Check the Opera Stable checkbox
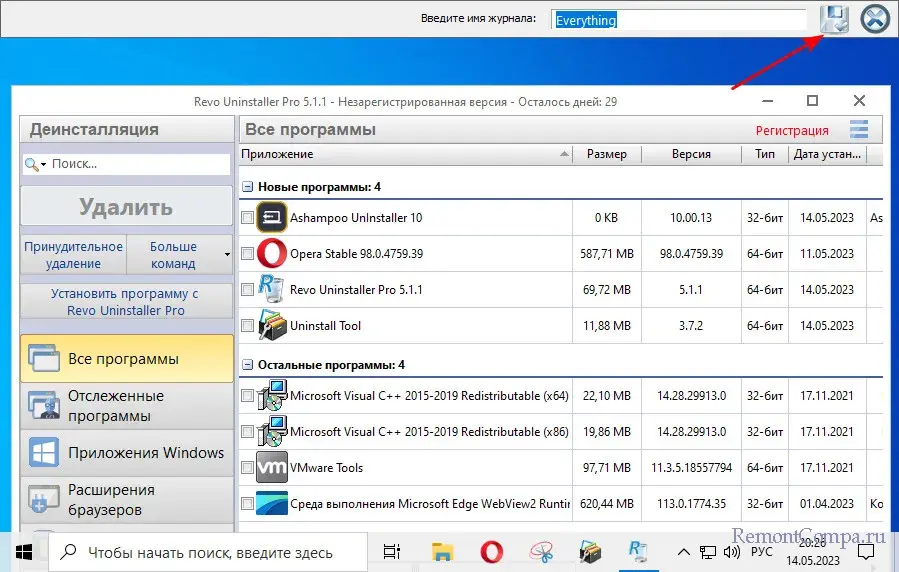 pos(248,254)
